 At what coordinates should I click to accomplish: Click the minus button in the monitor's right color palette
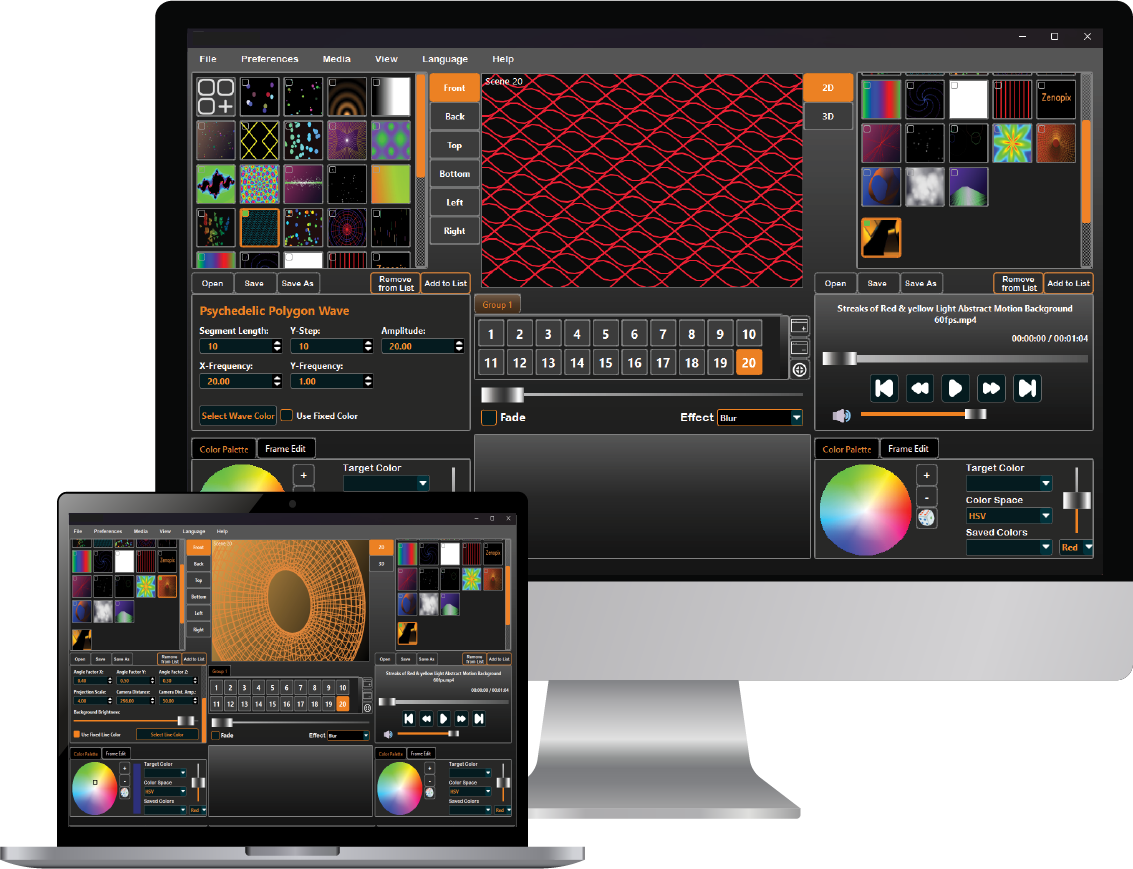(926, 497)
